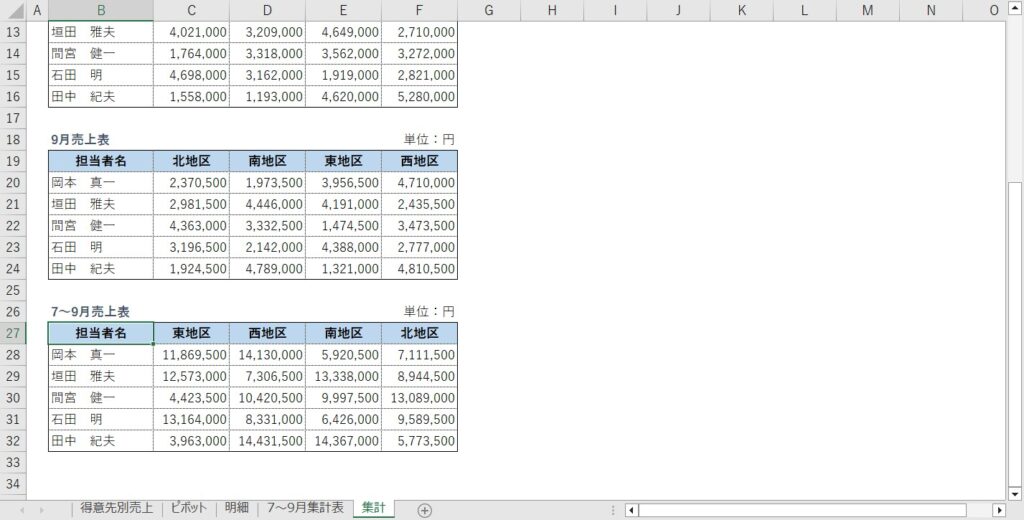Click the Select All corner triangle
Image resolution: width=1024 pixels, height=520 pixels.
[x=13, y=10]
